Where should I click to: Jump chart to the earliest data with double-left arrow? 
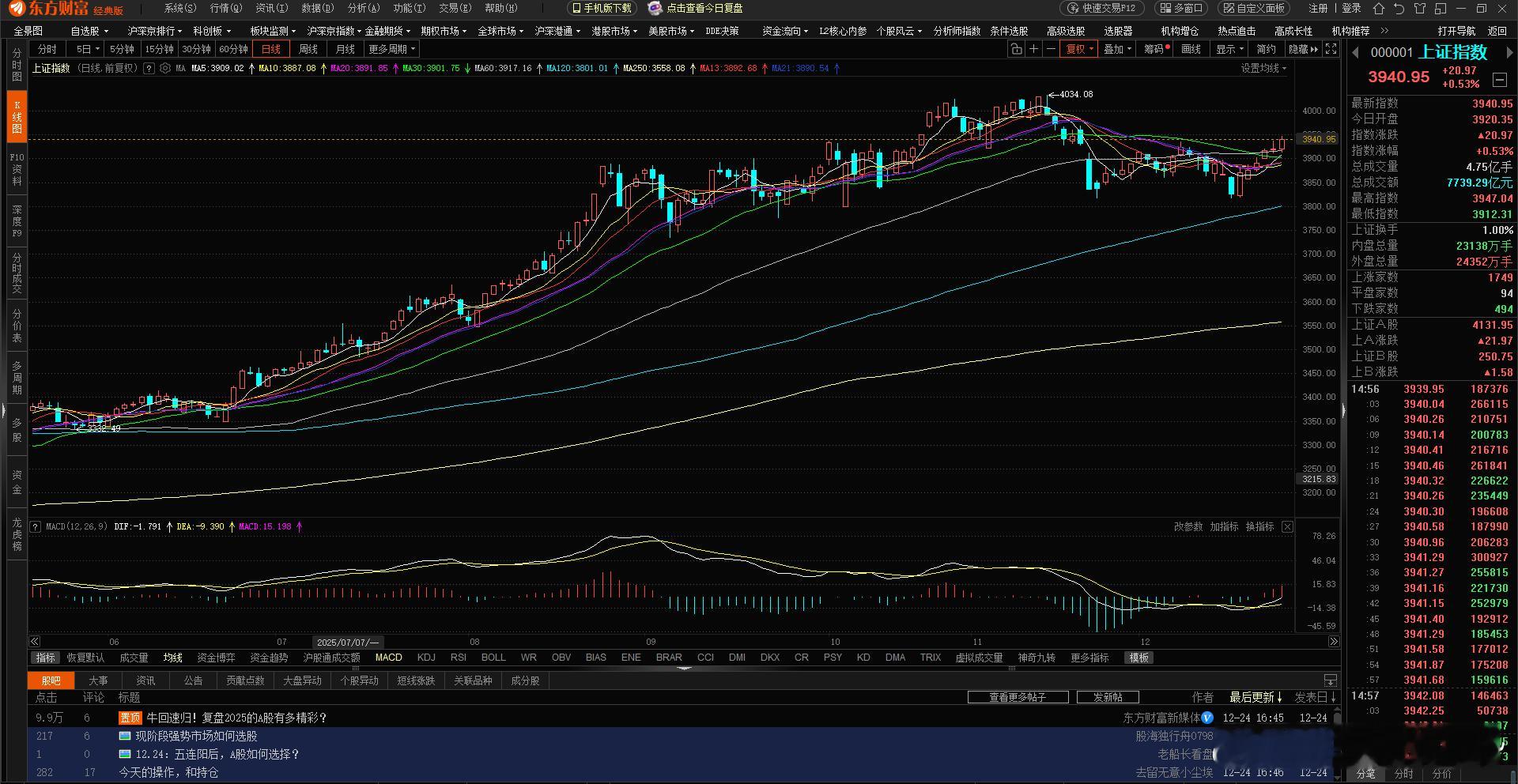pyautogui.click(x=34, y=642)
